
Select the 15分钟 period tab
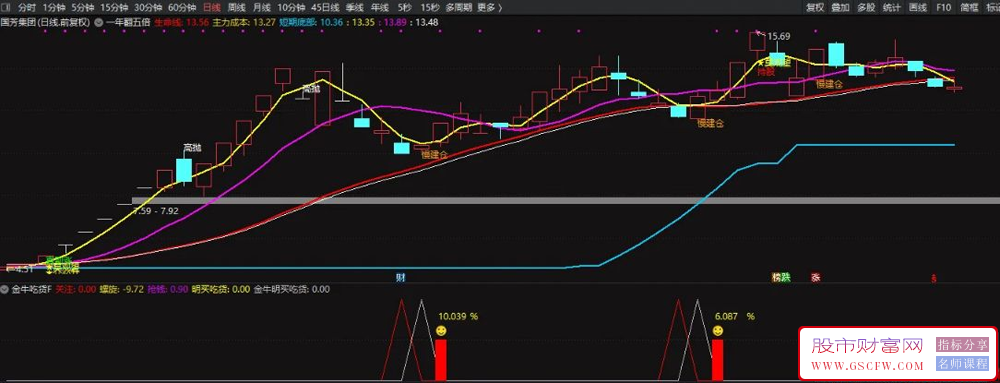[x=114, y=8]
